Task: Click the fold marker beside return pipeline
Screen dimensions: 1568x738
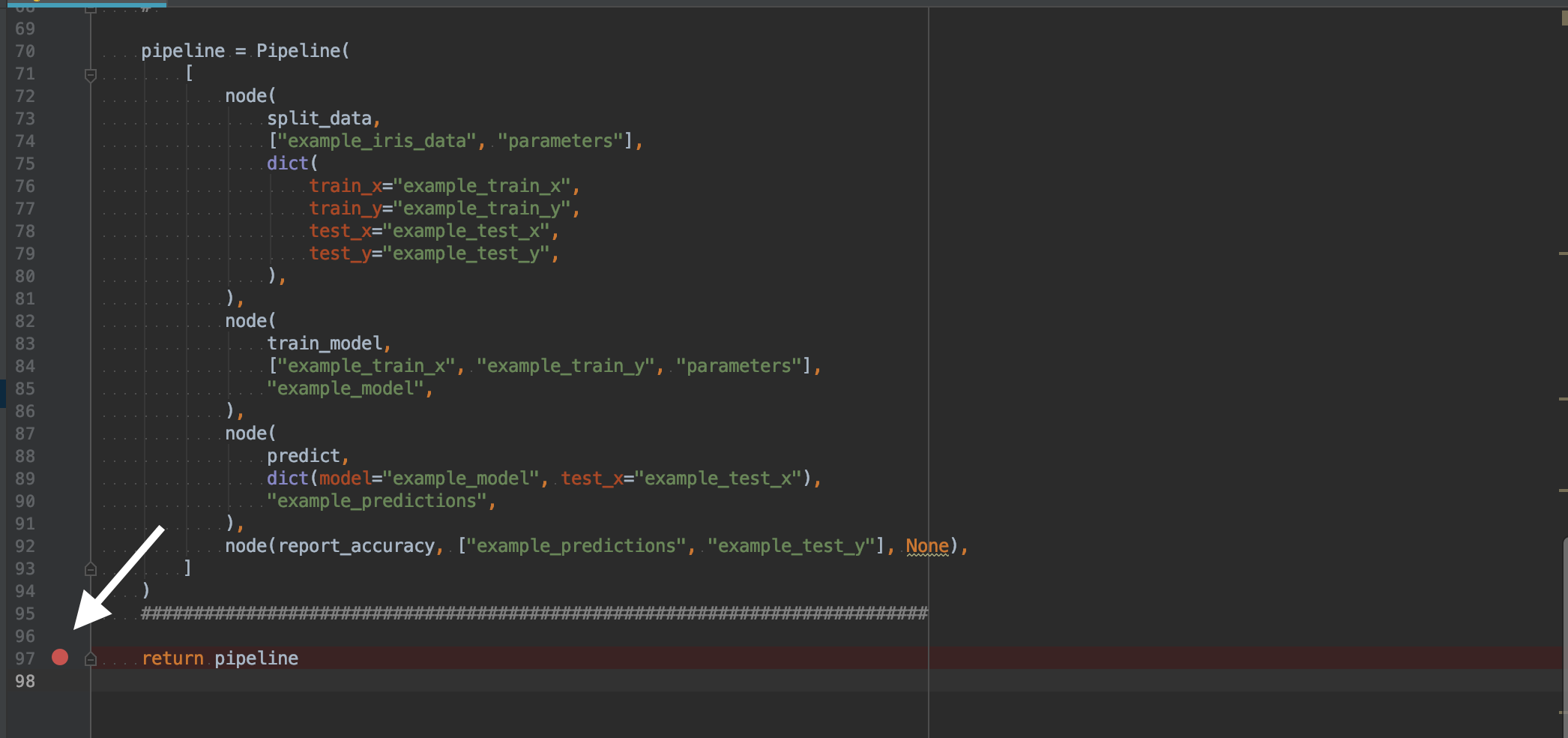Action: point(91,658)
